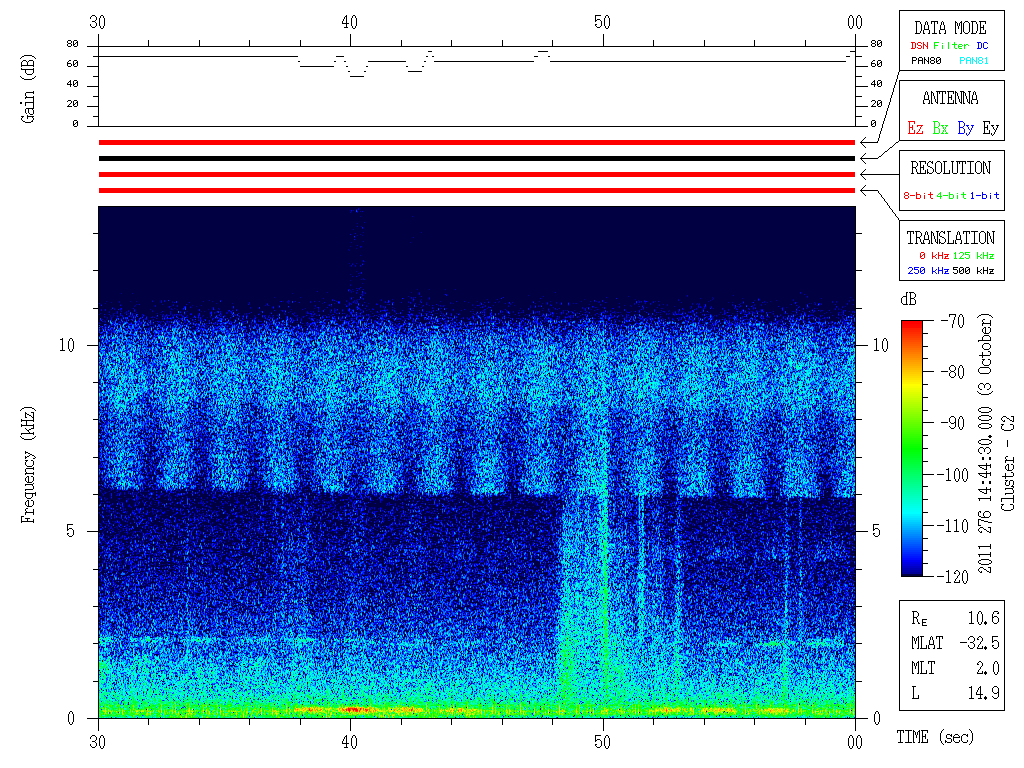Click the black Ey antenna label
The height and width of the screenshot is (768, 1024).
tap(991, 128)
